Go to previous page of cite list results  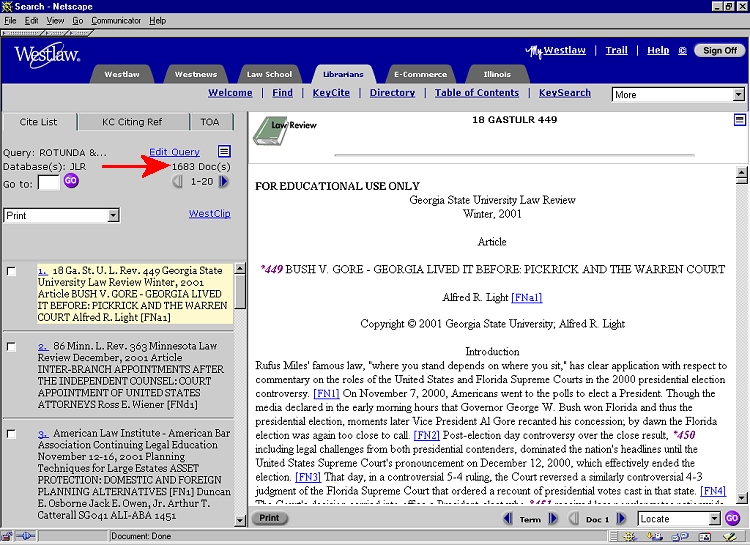(177, 182)
